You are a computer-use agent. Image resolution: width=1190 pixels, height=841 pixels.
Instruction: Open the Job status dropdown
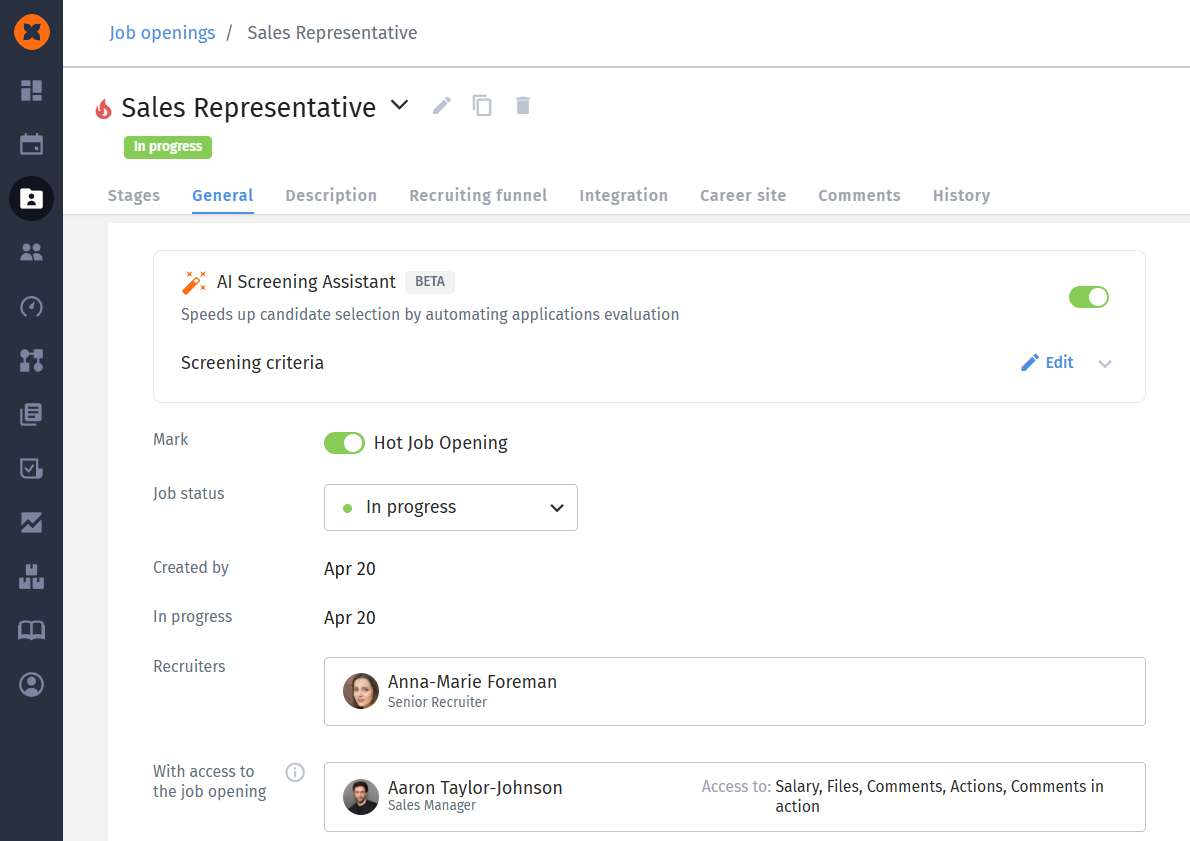tap(451, 508)
